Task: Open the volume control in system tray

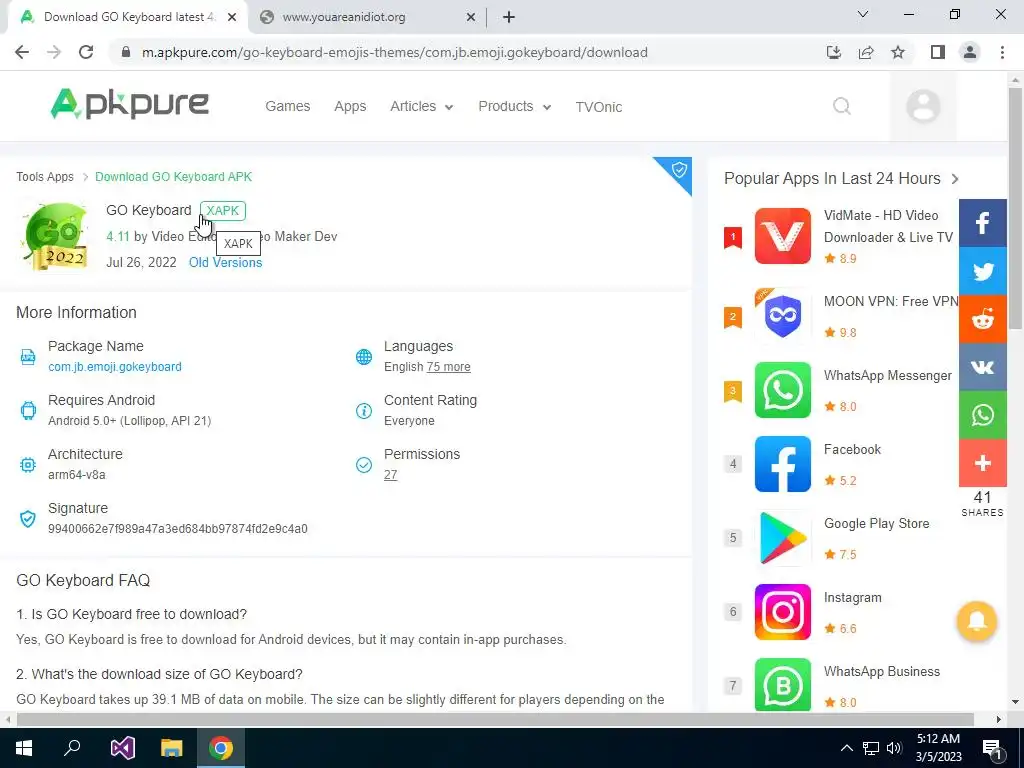Action: pos(895,748)
